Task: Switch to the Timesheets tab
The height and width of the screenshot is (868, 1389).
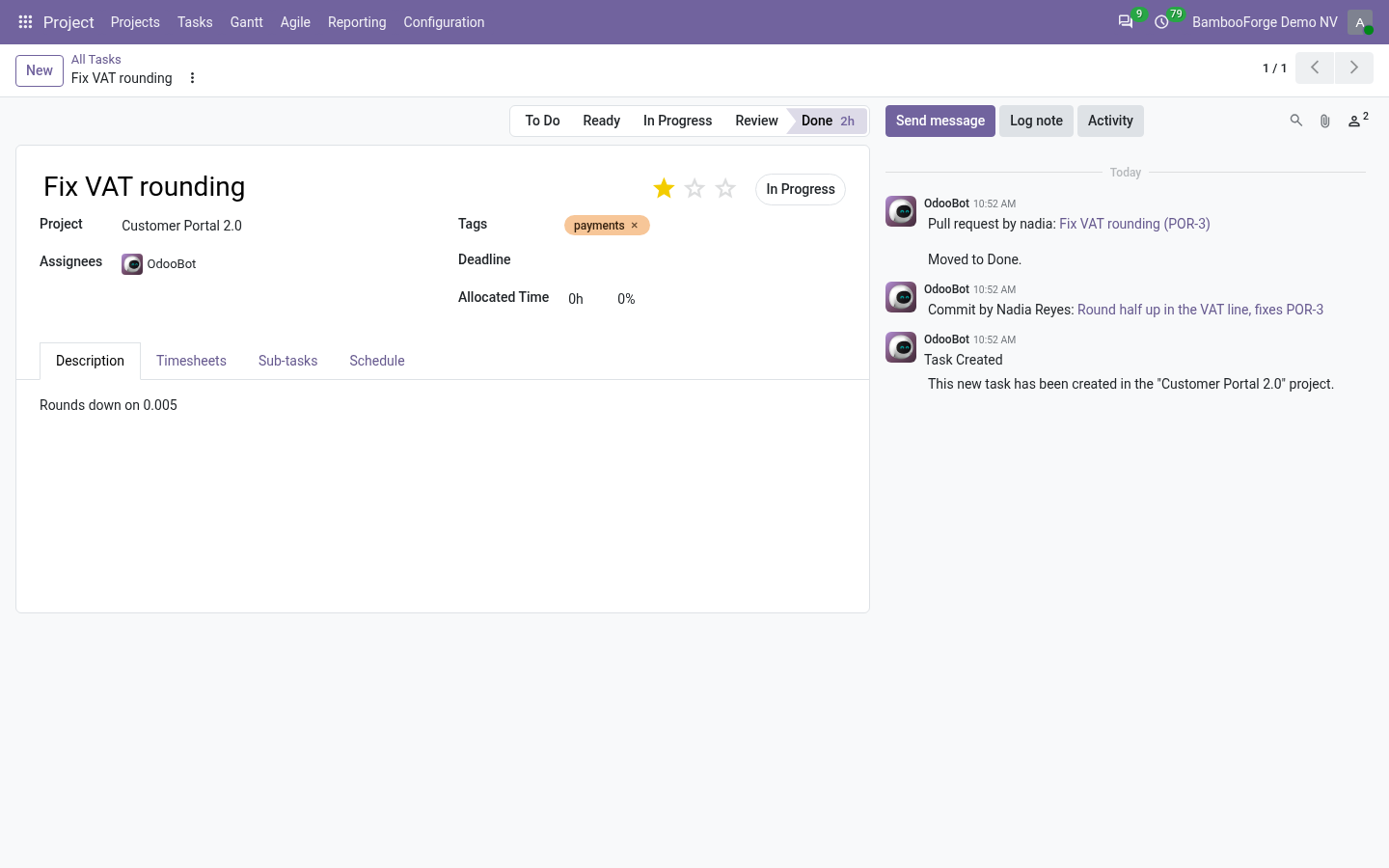Action: (191, 361)
